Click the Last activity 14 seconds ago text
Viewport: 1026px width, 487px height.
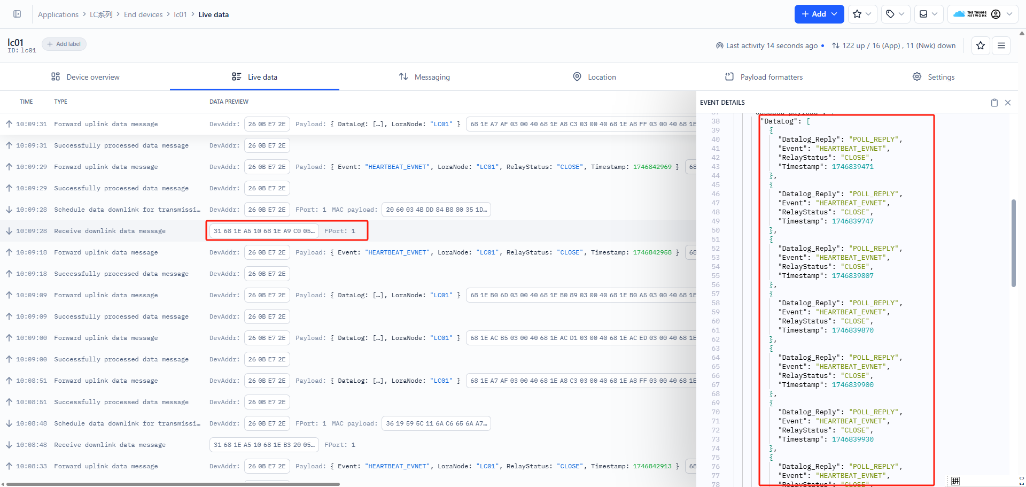pos(771,46)
